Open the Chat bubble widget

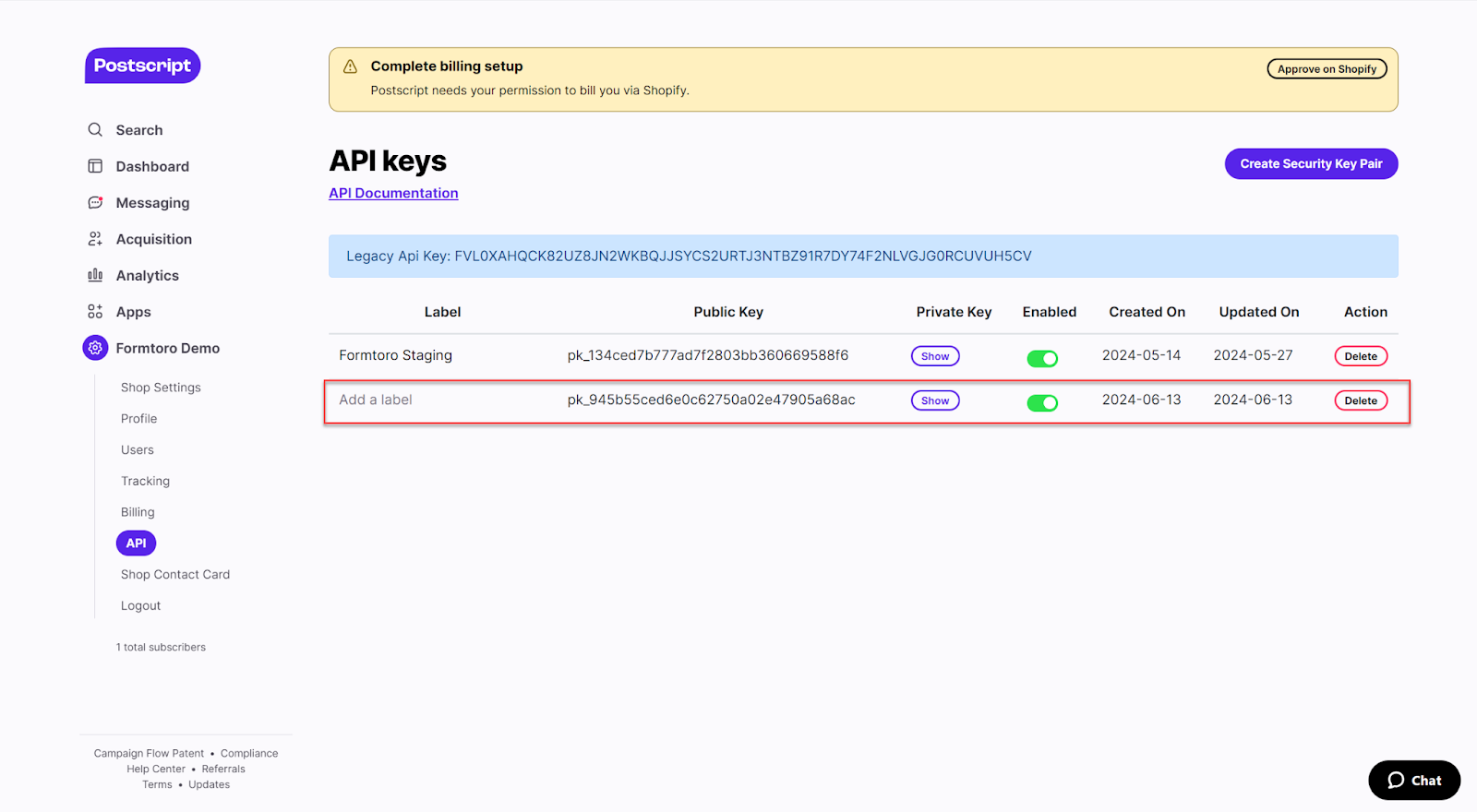[x=1414, y=780]
